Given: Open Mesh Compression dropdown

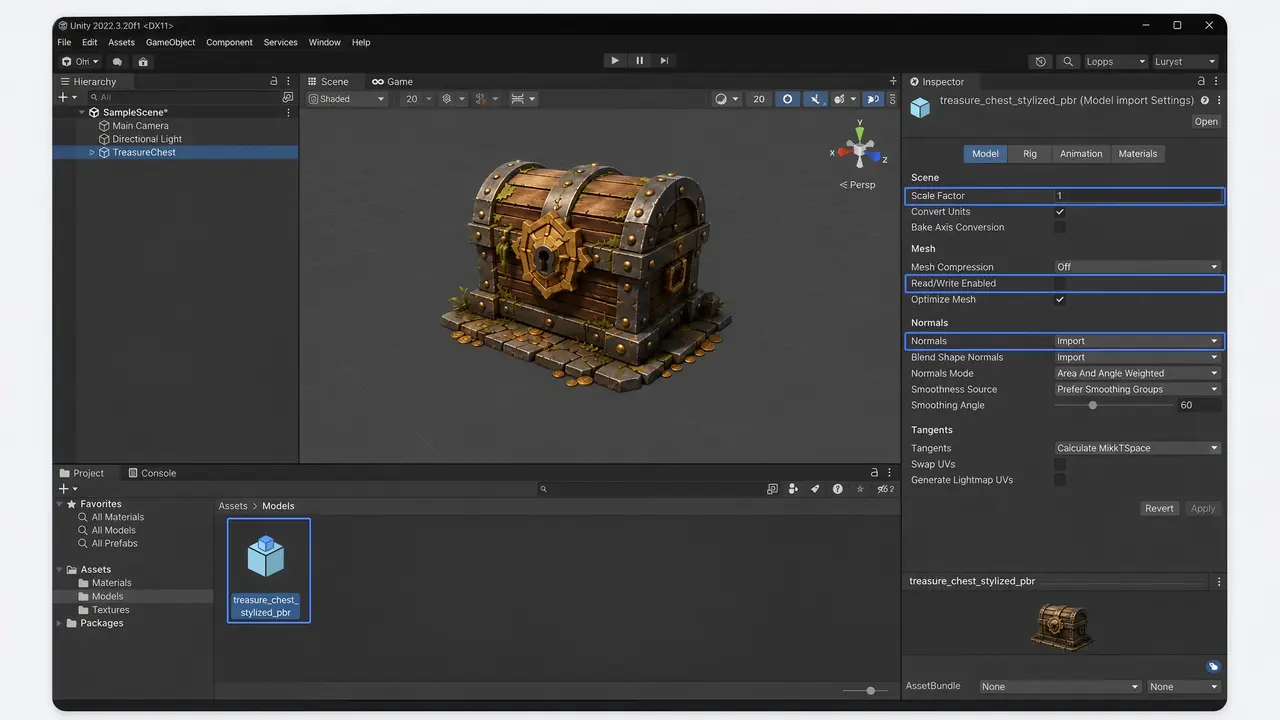Looking at the screenshot, I should (1138, 267).
